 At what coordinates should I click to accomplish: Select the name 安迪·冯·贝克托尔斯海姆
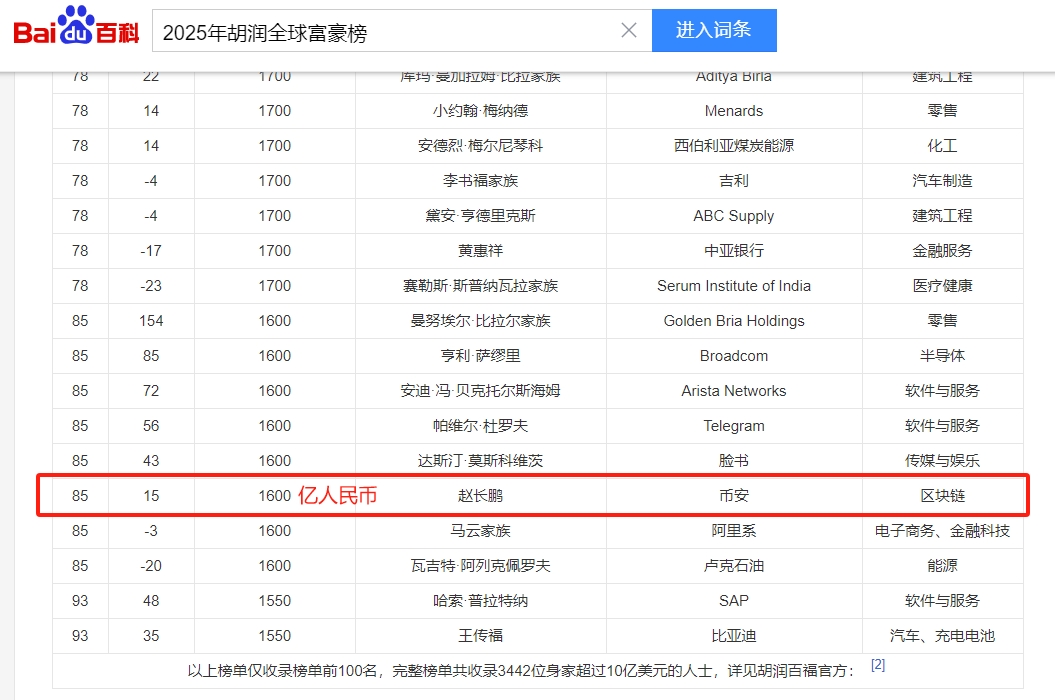[480, 391]
